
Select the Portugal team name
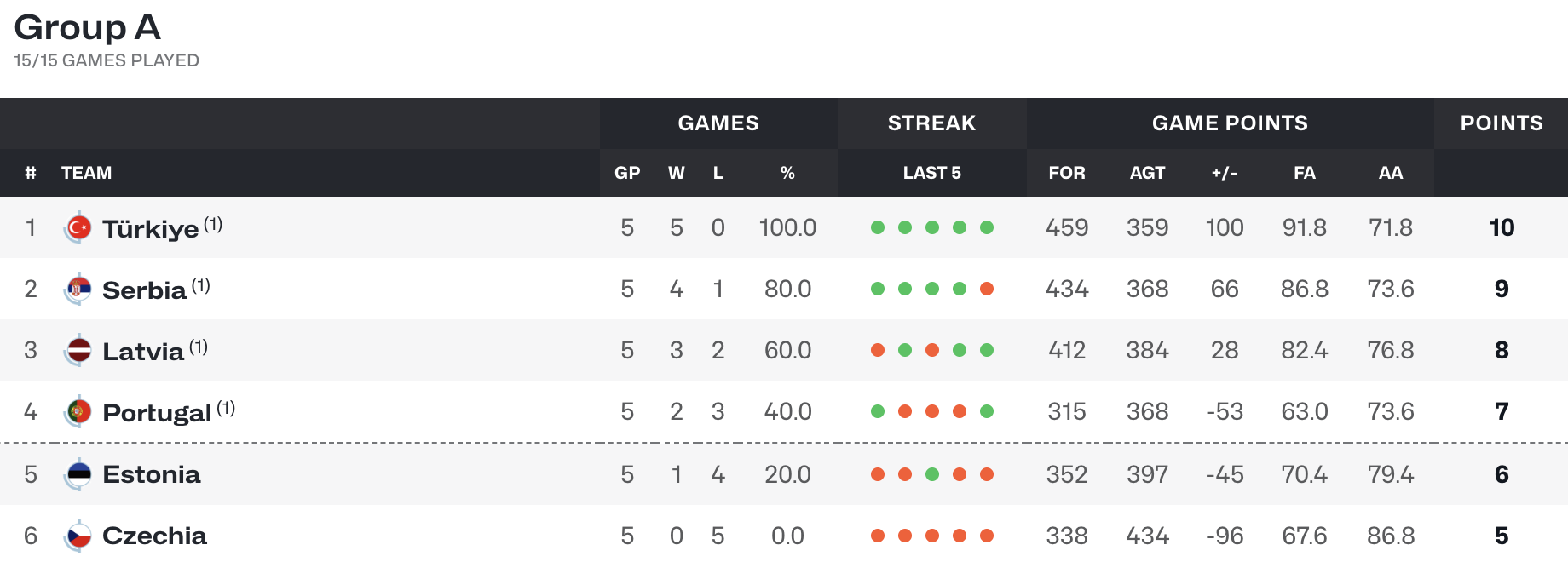click(157, 413)
